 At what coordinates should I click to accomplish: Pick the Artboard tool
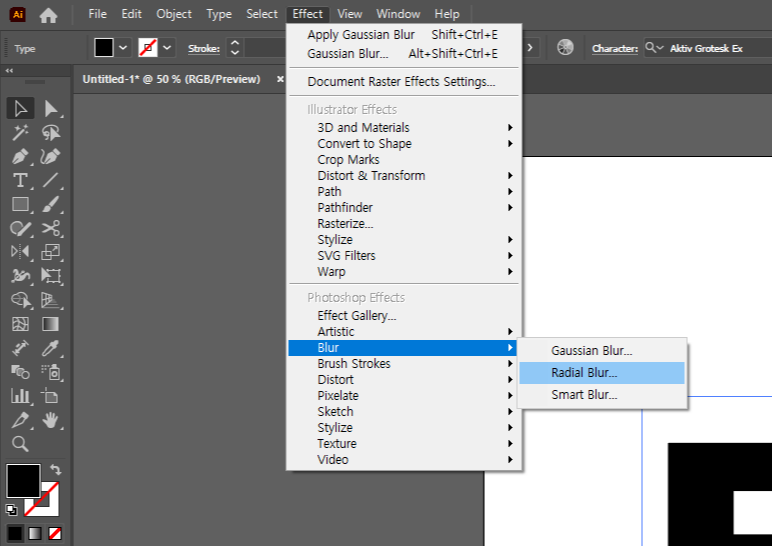tap(51, 396)
